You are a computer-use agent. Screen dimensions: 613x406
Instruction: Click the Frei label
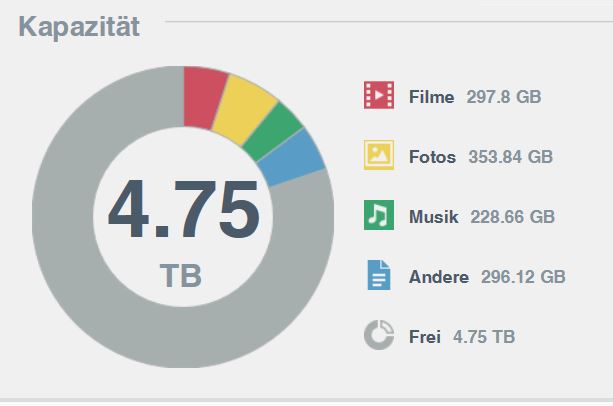[x=425, y=337]
